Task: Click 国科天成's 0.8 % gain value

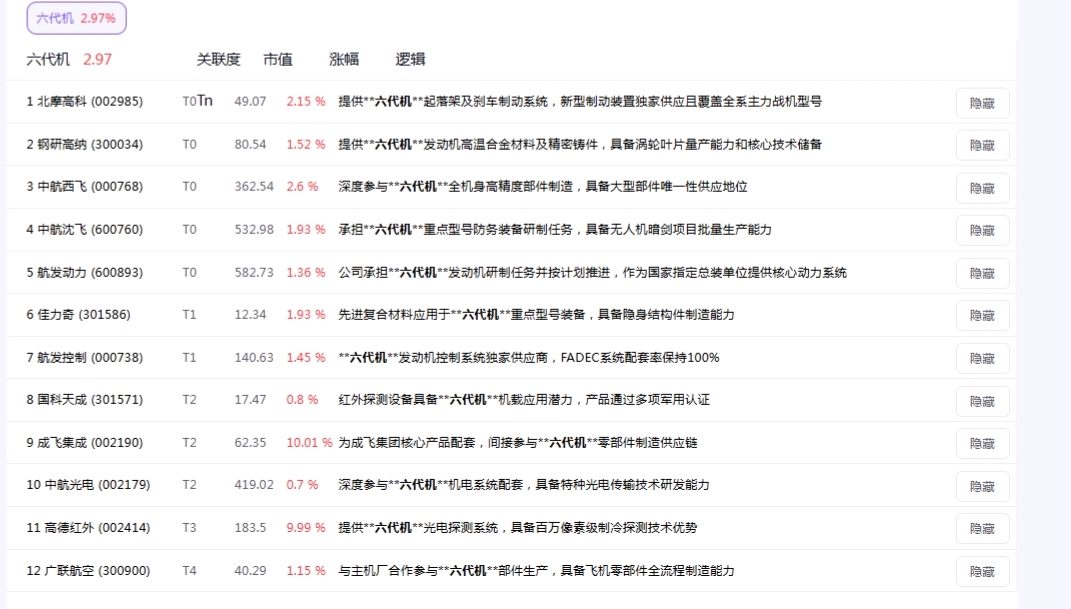Action: [x=303, y=399]
